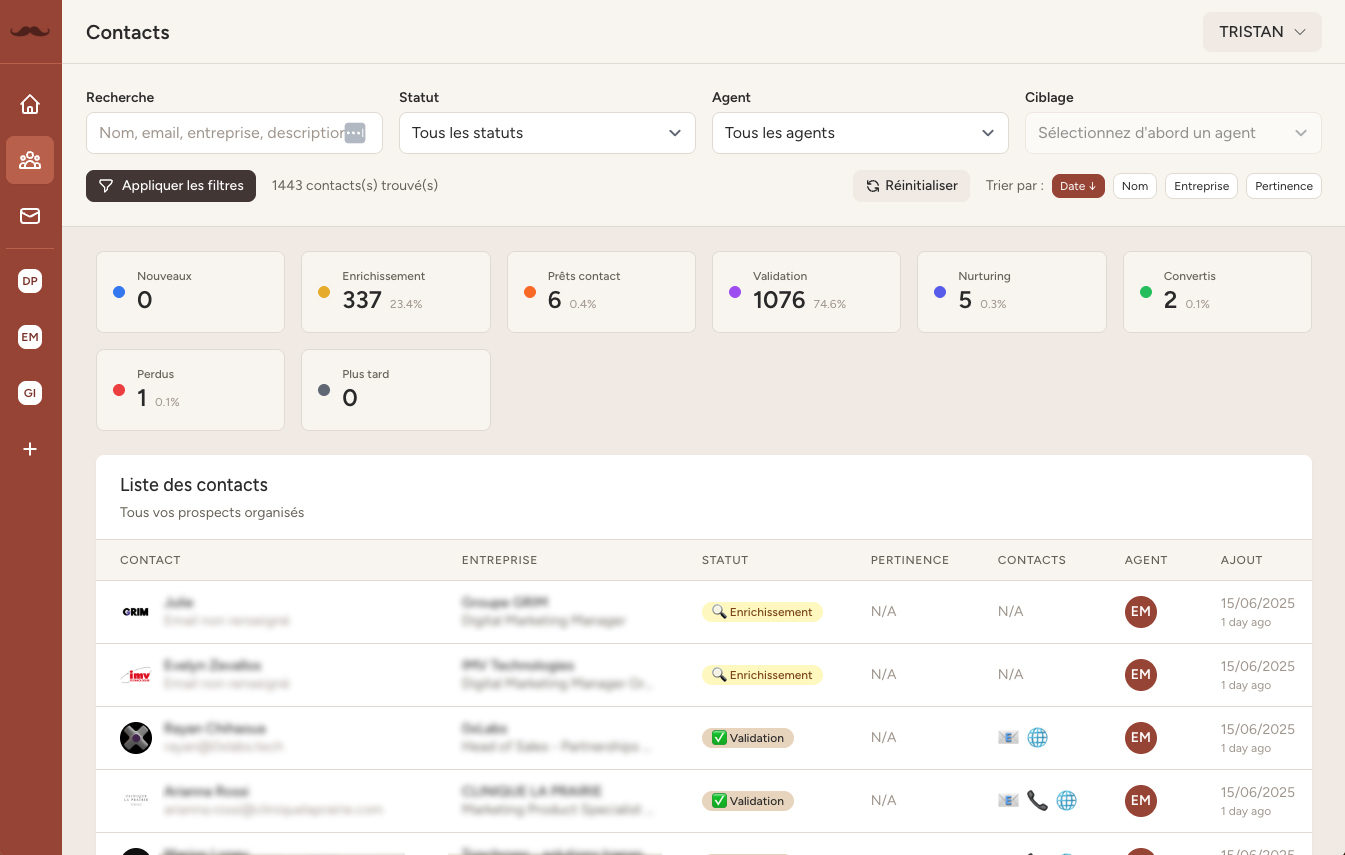Click Appliquer les filtres button
1345x855 pixels.
pos(171,186)
